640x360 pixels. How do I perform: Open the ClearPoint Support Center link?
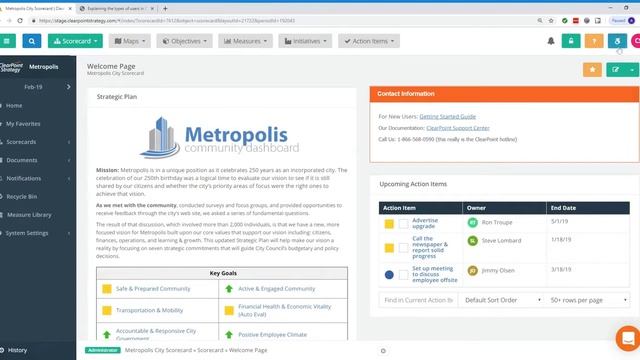pos(458,128)
